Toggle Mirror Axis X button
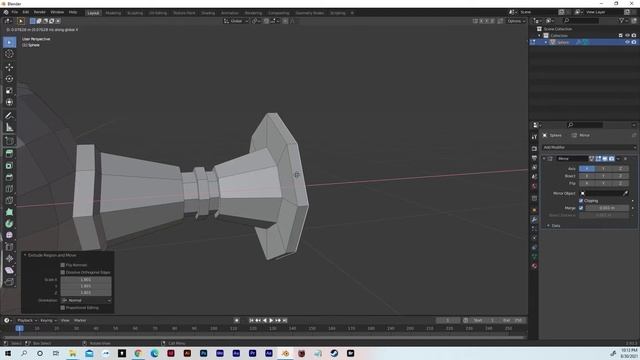Image resolution: width=640 pixels, height=360 pixels. click(587, 169)
